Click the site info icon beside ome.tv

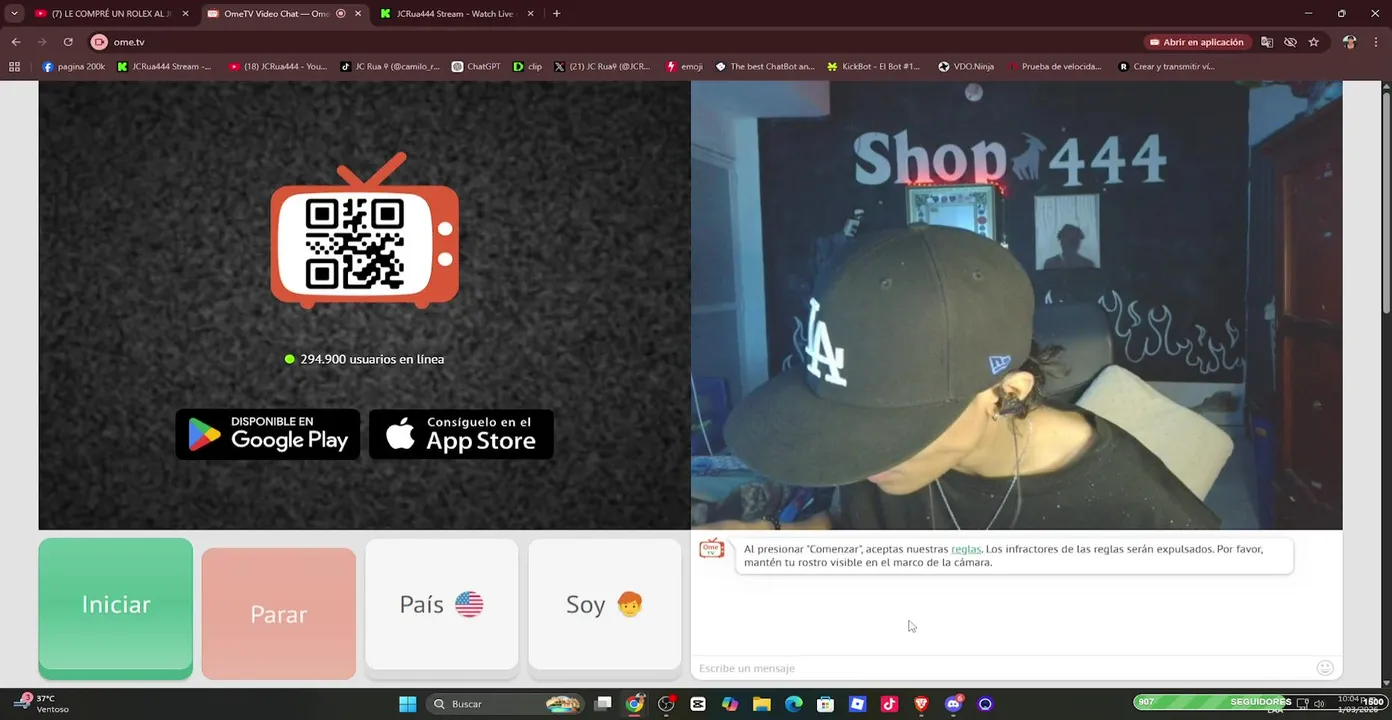(x=99, y=42)
